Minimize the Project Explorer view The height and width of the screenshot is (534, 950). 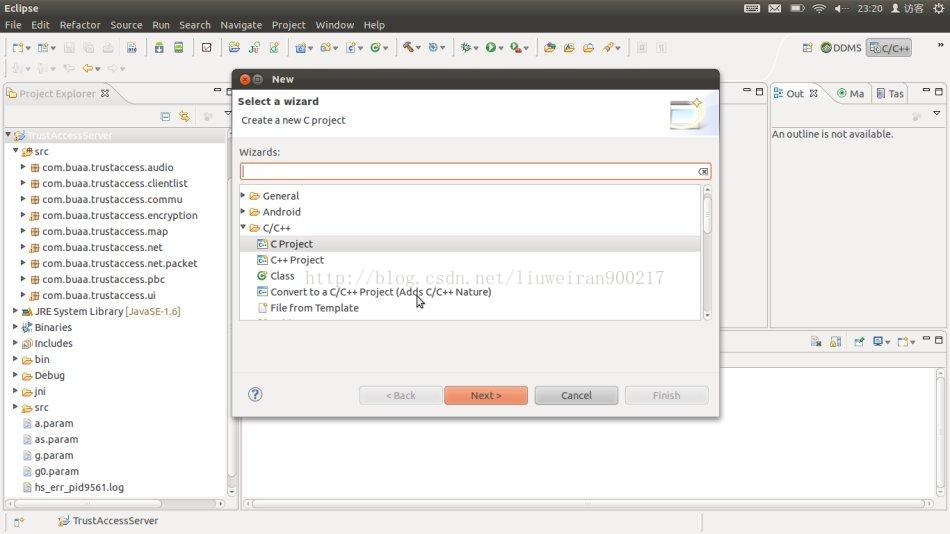[x=217, y=90]
